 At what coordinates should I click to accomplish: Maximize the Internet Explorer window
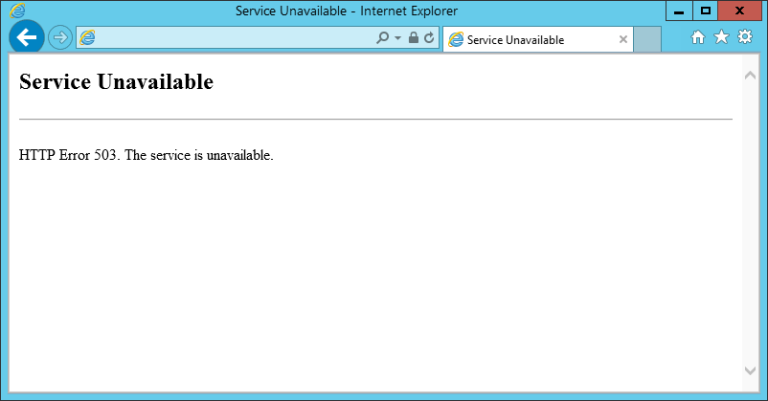coord(705,11)
